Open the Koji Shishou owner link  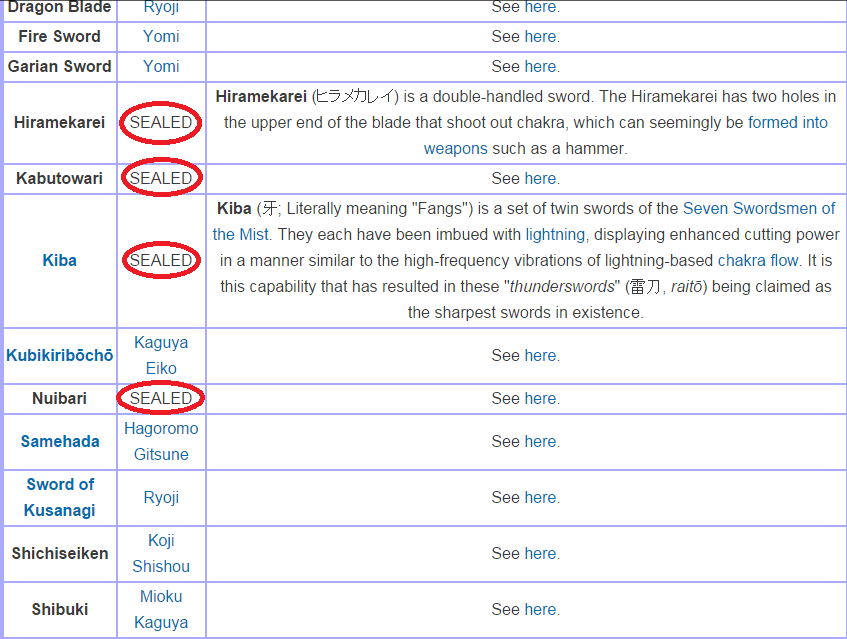[161, 553]
